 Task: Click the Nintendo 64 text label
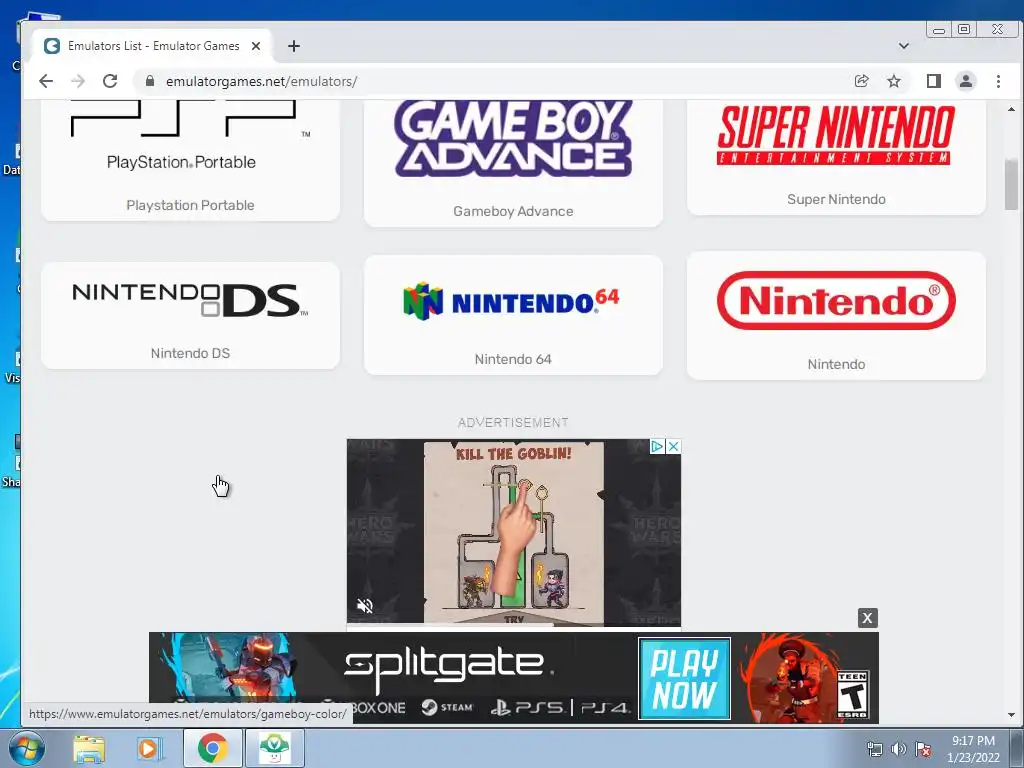click(513, 359)
